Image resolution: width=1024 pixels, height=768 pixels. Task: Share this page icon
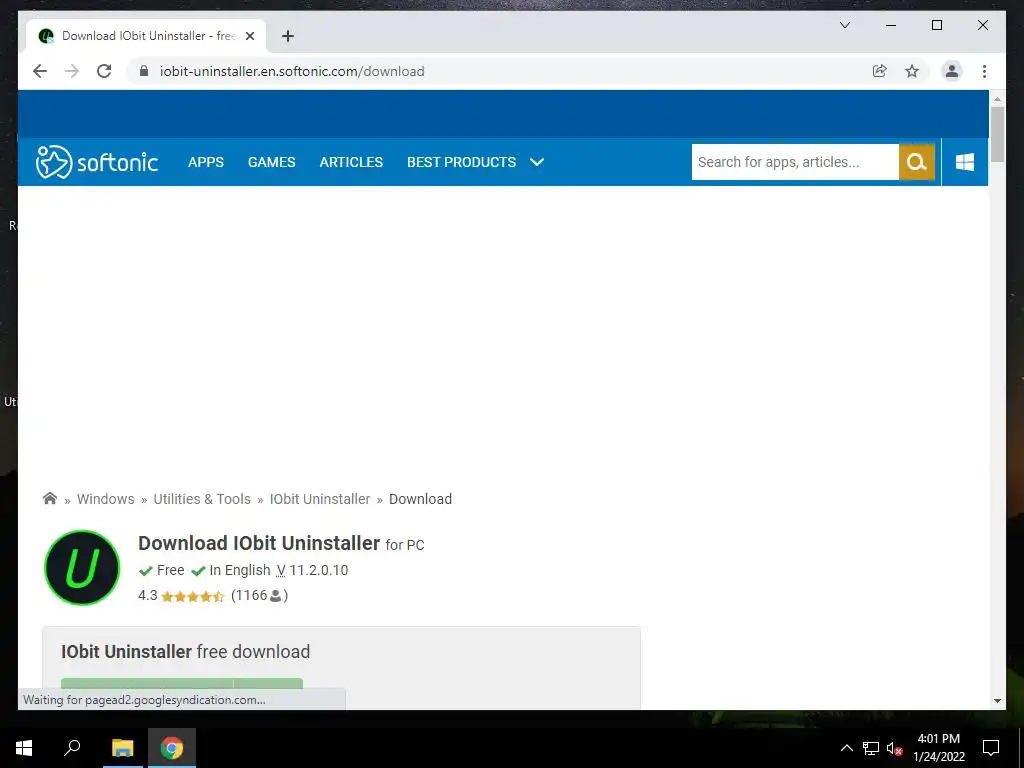[880, 71]
